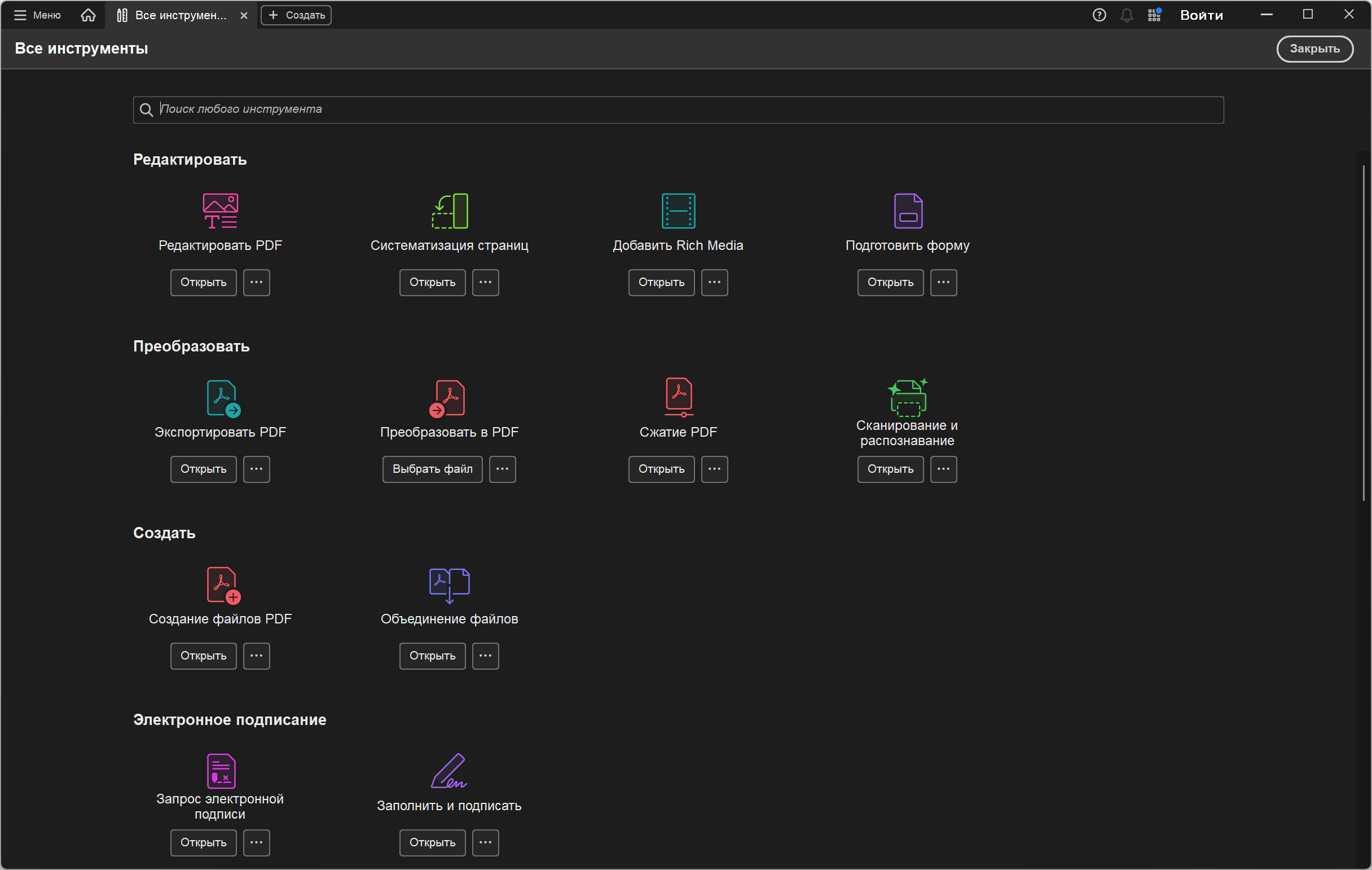Image resolution: width=1372 pixels, height=870 pixels.
Task: Click the vertical scrollbar on the right
Action: click(x=1364, y=333)
